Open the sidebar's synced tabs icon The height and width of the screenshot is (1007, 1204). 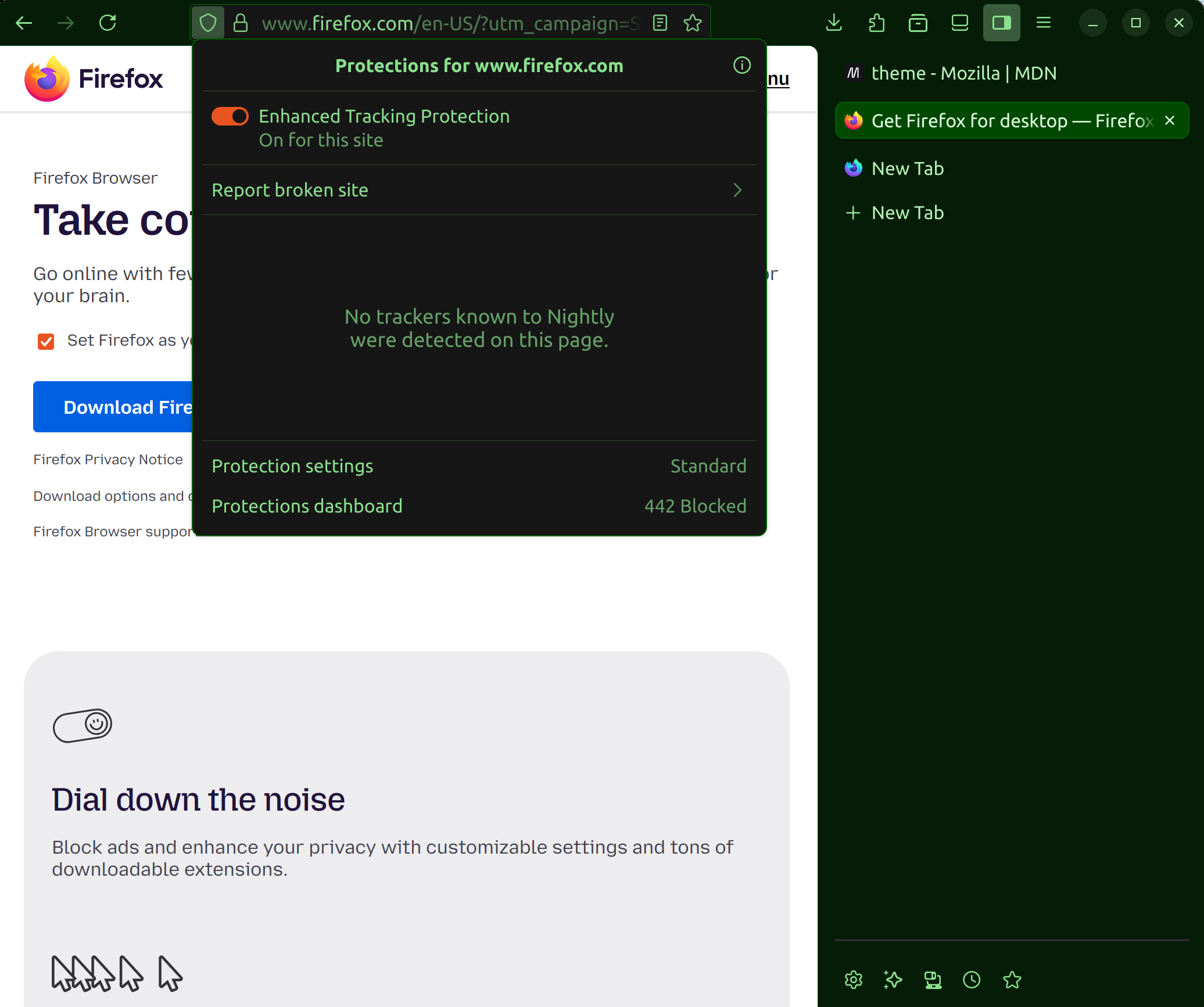point(932,980)
